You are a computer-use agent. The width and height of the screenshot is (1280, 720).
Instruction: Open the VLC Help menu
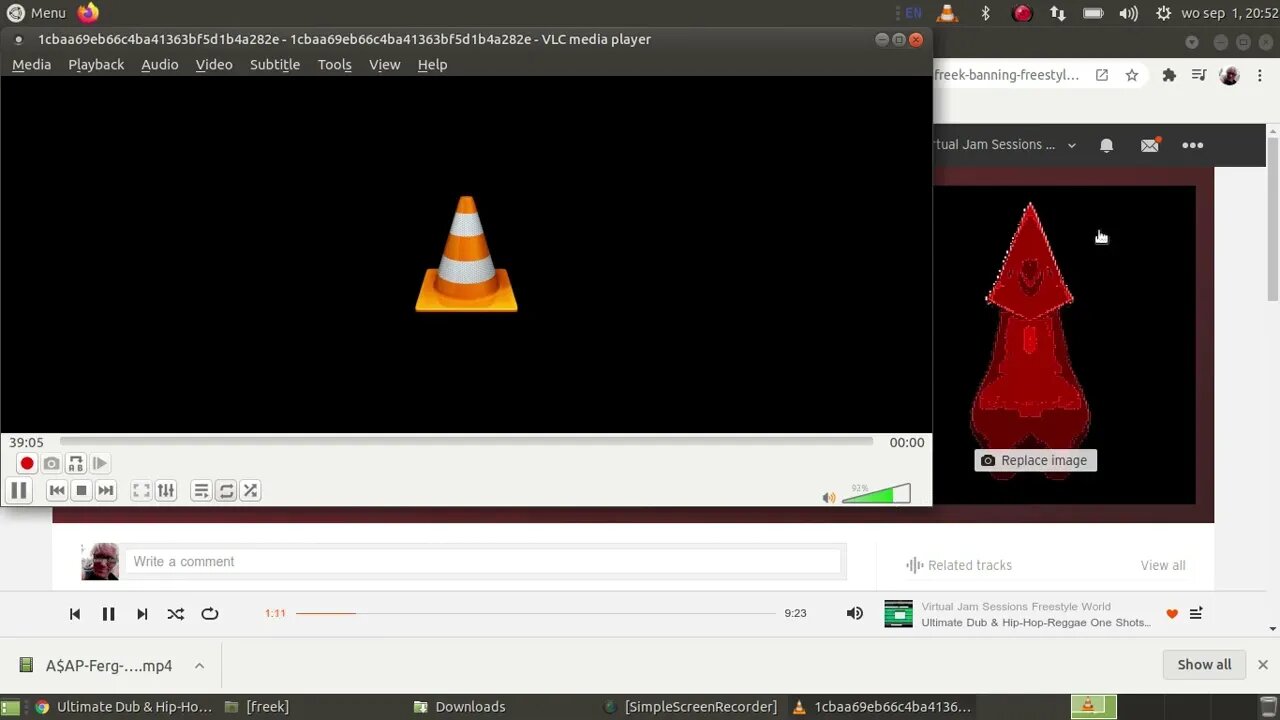click(x=432, y=64)
